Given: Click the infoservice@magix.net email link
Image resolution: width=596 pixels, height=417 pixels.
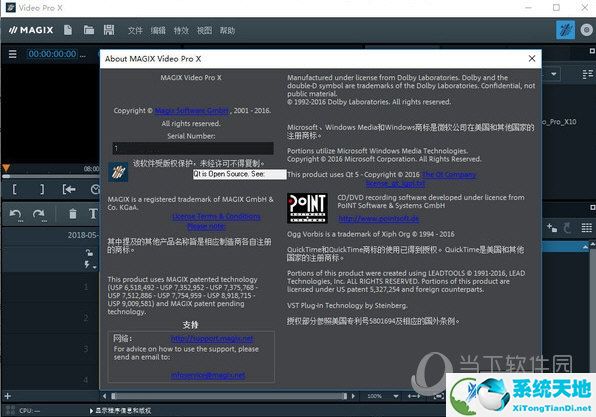Looking at the screenshot, I should point(208,375).
